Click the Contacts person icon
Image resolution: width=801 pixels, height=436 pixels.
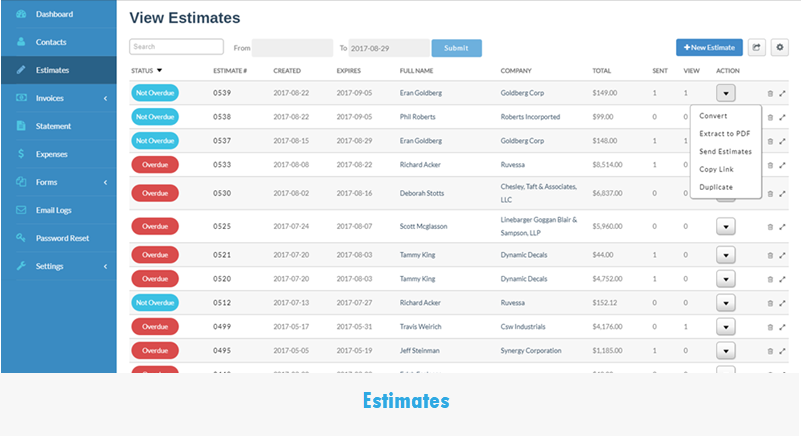tap(21, 42)
